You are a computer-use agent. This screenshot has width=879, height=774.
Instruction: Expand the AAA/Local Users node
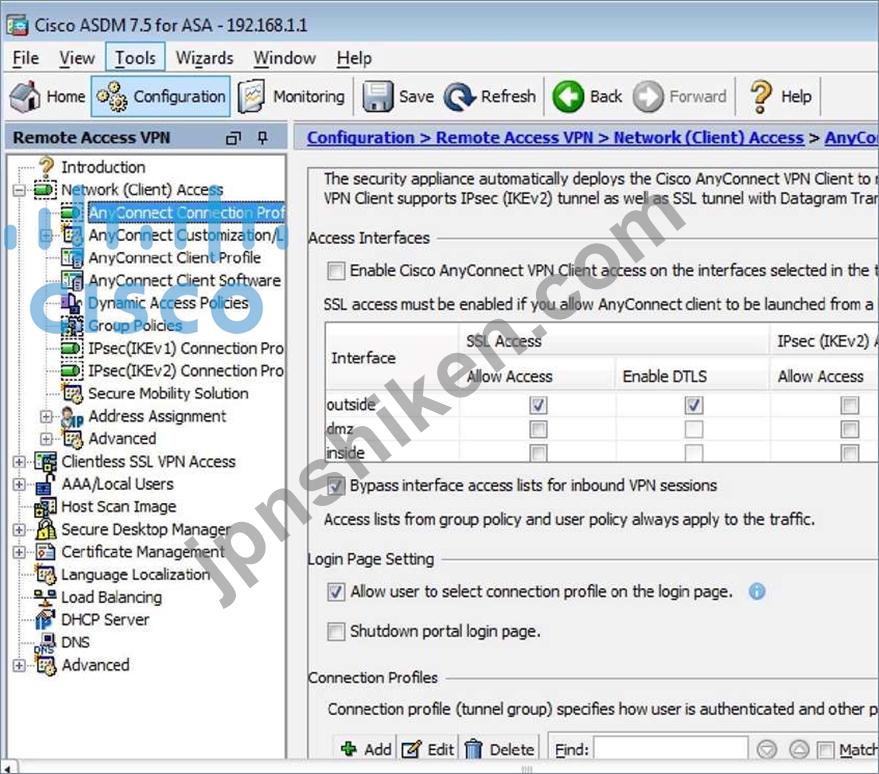(x=19, y=484)
